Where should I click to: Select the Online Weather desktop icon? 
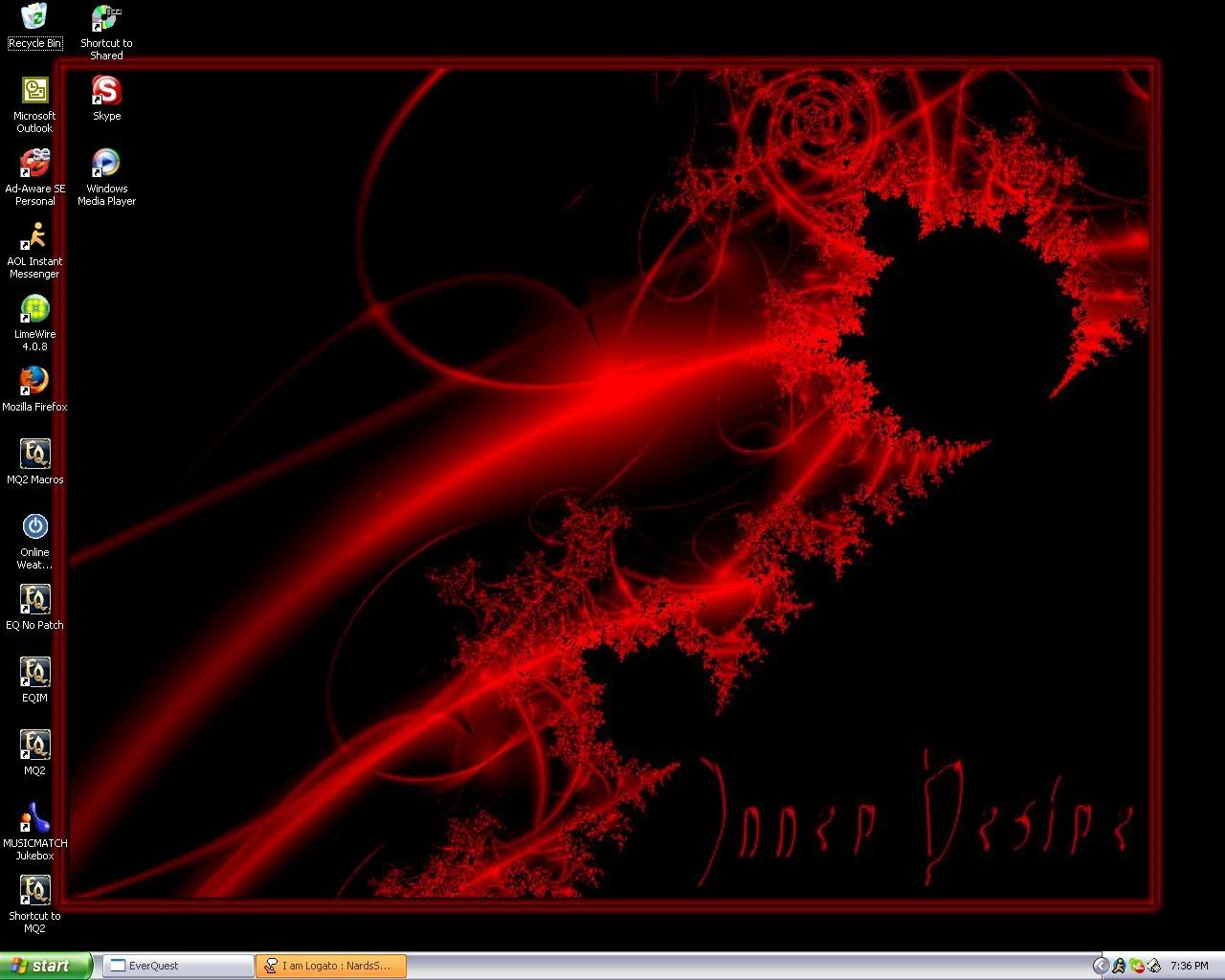(x=34, y=541)
